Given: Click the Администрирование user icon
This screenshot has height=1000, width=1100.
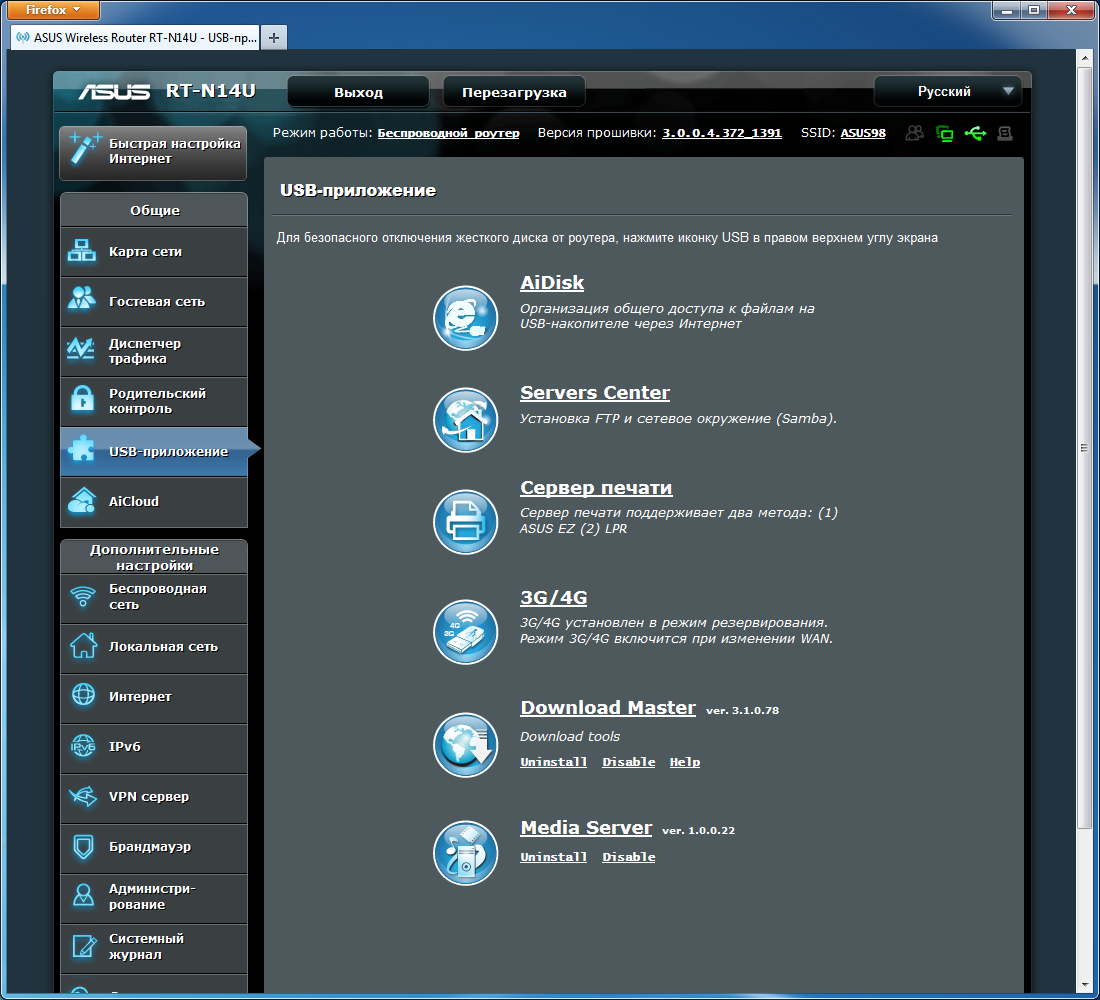Looking at the screenshot, I should [x=83, y=895].
